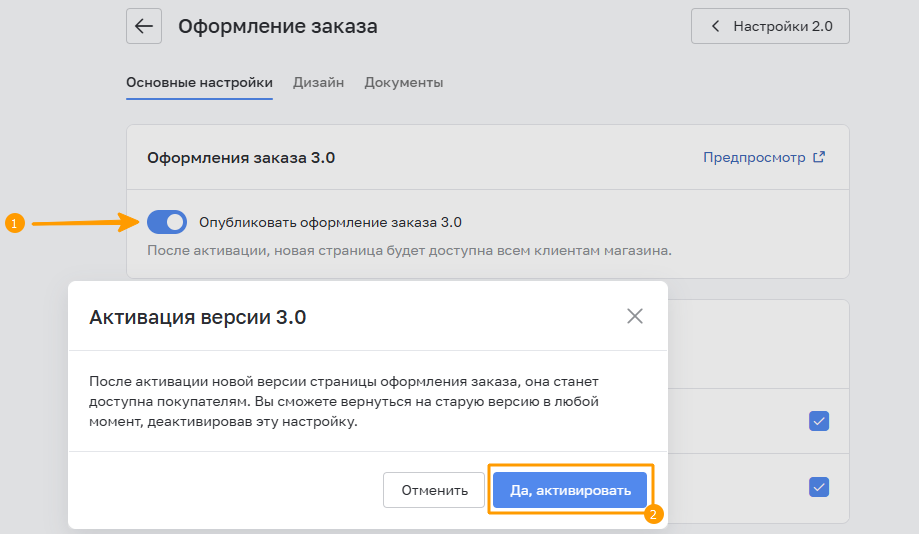Open the Документы tab
Screen dimensions: 919x534
[x=404, y=83]
